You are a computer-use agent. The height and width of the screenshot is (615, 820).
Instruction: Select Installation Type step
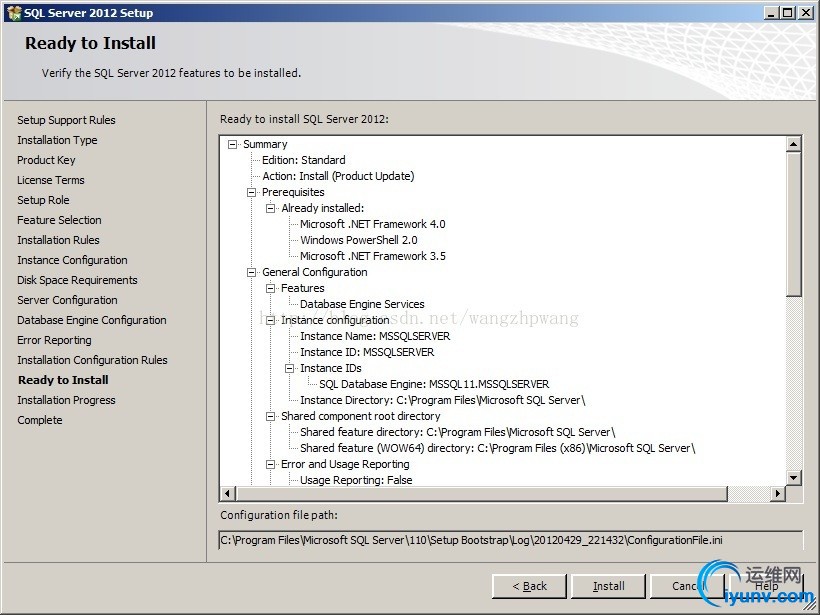[57, 140]
